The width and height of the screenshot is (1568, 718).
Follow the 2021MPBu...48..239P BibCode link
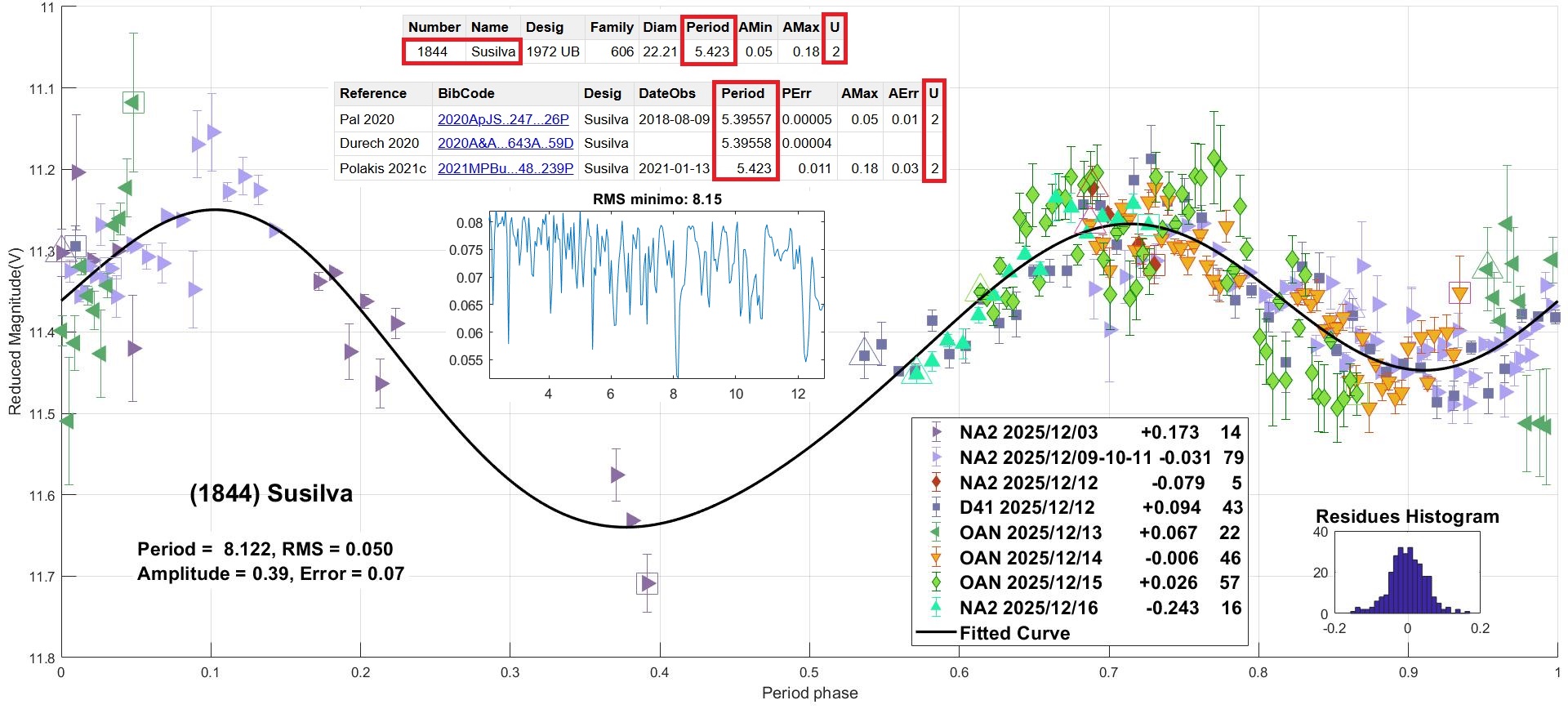[x=506, y=168]
